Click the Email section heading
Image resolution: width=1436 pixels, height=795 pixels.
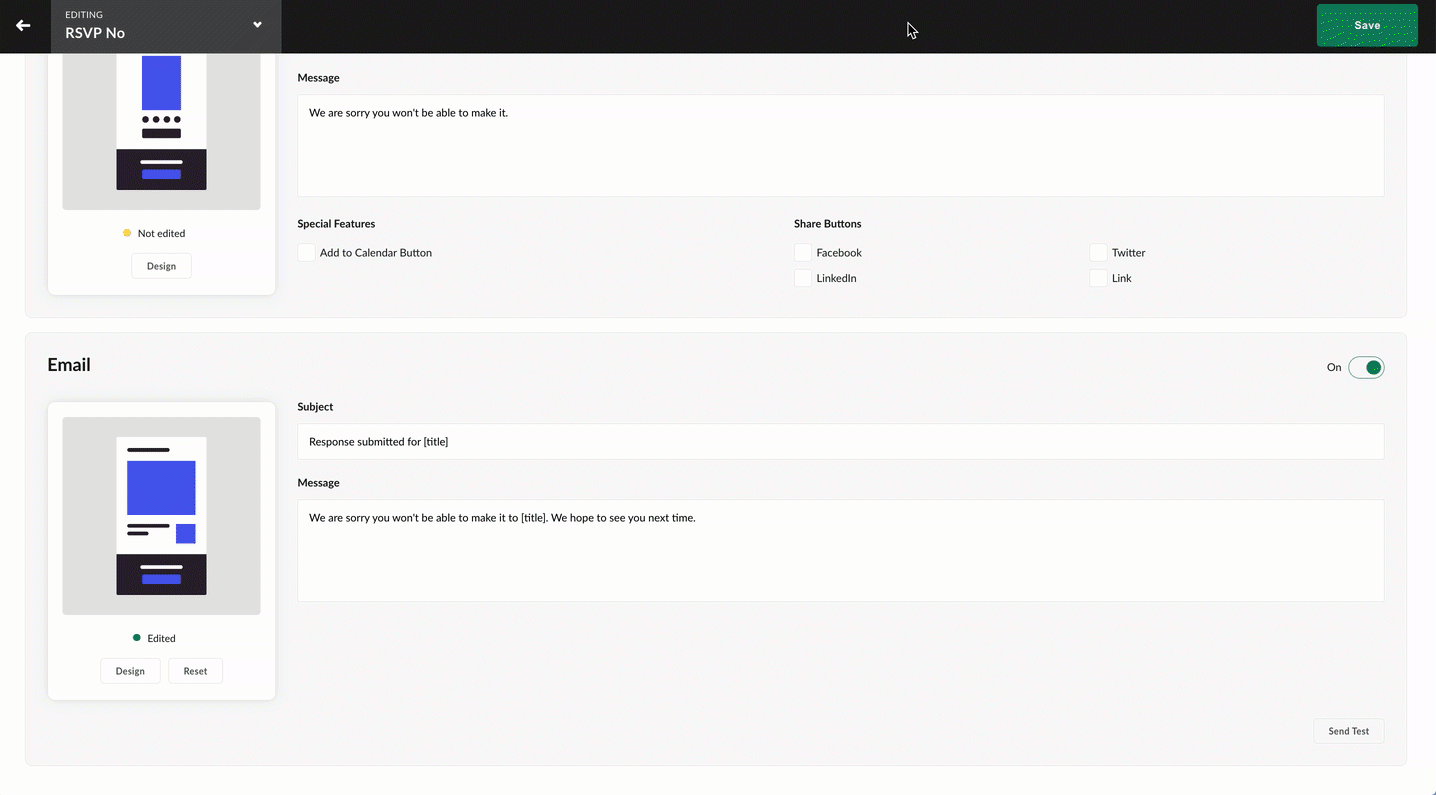pyautogui.click(x=69, y=365)
